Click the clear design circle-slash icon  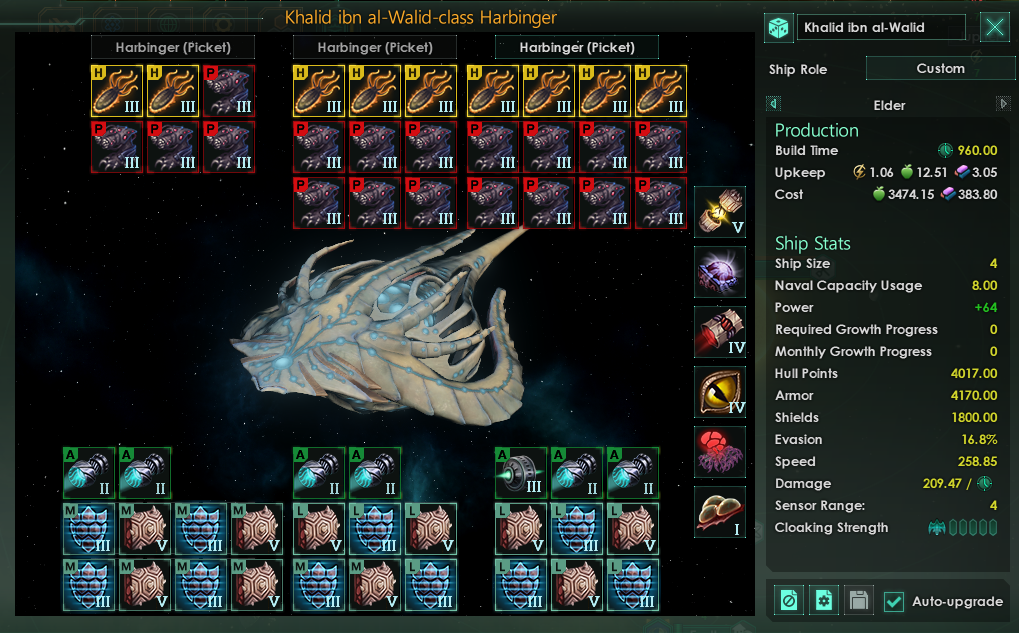click(x=789, y=601)
